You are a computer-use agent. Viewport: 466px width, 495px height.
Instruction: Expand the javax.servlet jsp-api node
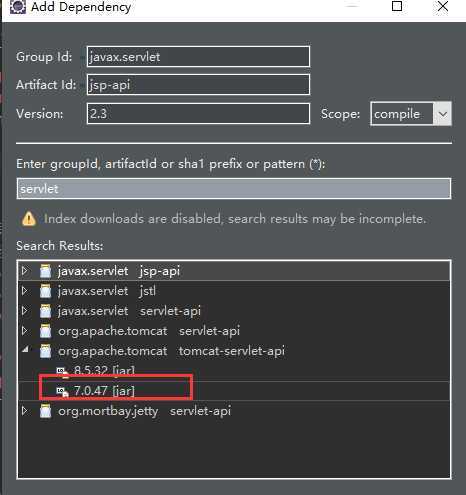pos(25,270)
